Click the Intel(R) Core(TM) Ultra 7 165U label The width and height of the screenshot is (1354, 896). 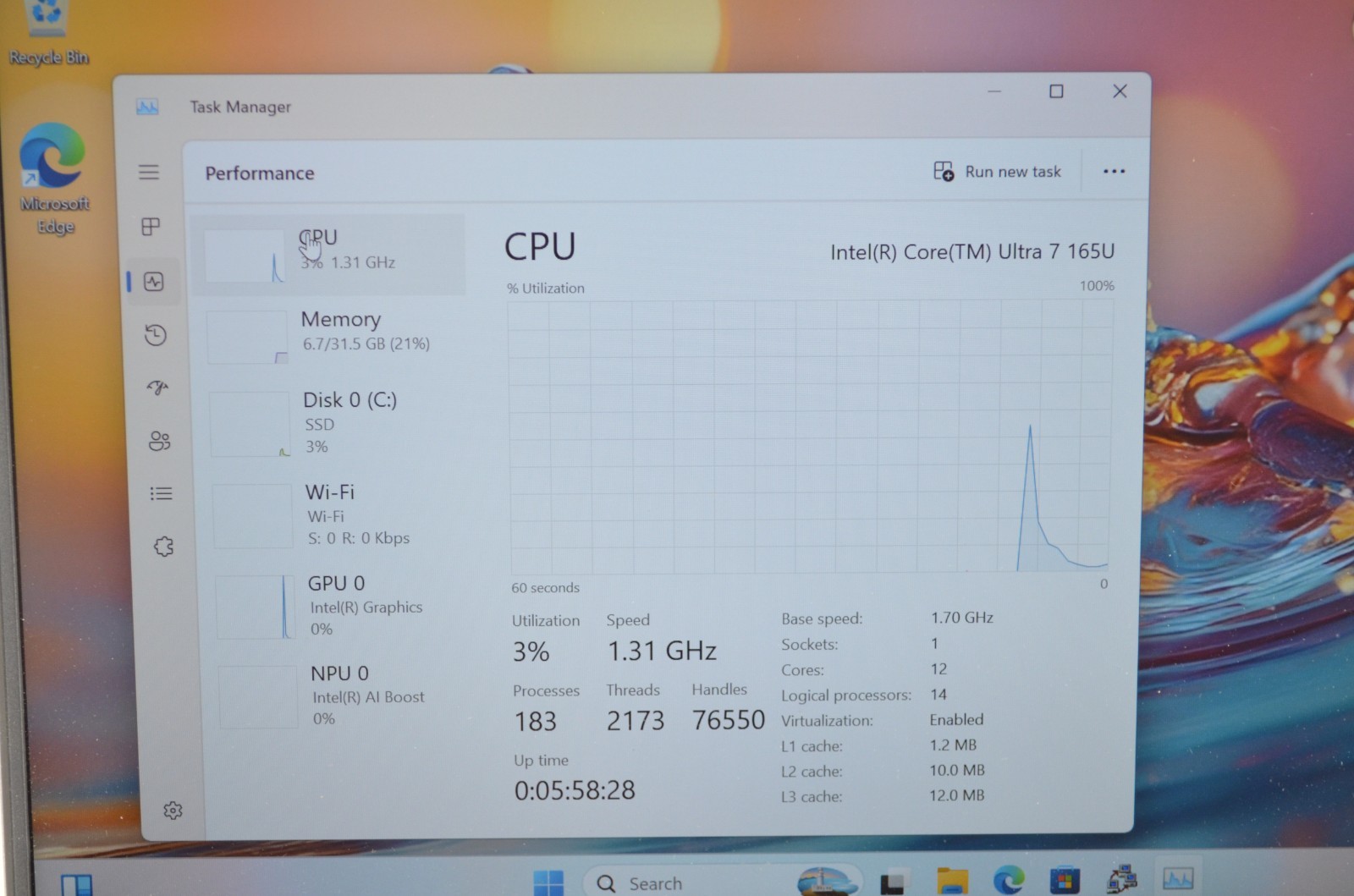click(x=972, y=252)
